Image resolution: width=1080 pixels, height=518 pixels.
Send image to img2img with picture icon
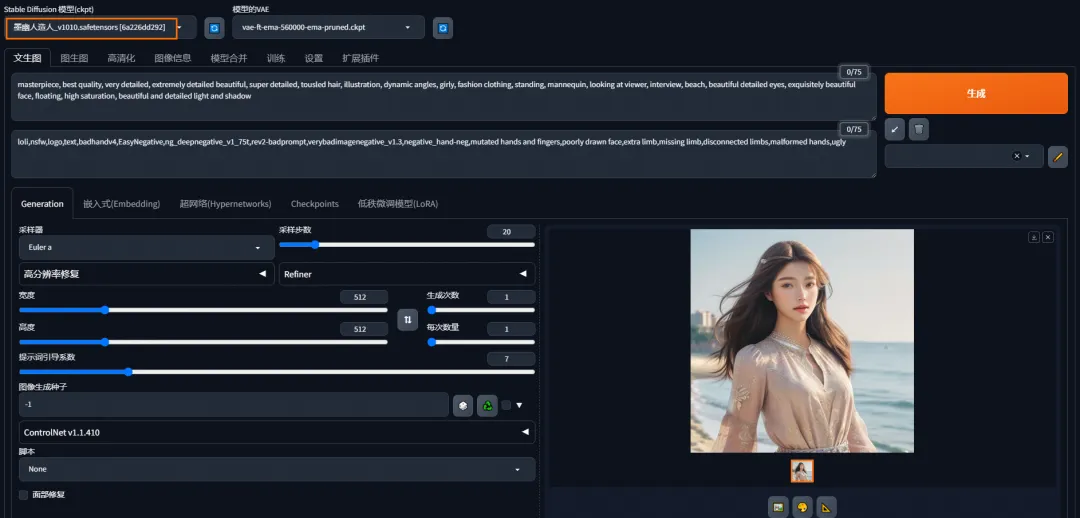tap(778, 507)
